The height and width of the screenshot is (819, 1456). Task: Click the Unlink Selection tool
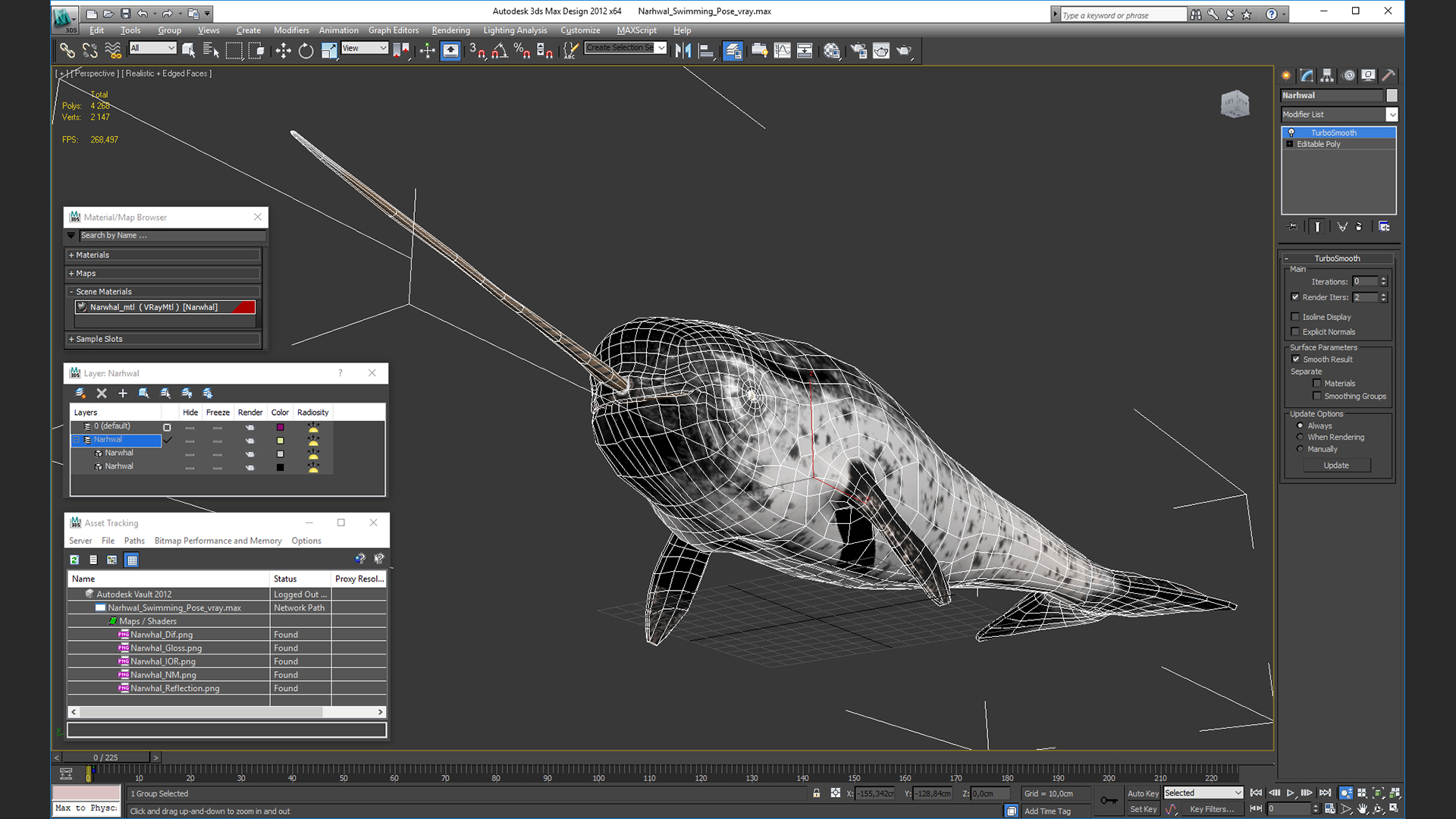[x=90, y=51]
